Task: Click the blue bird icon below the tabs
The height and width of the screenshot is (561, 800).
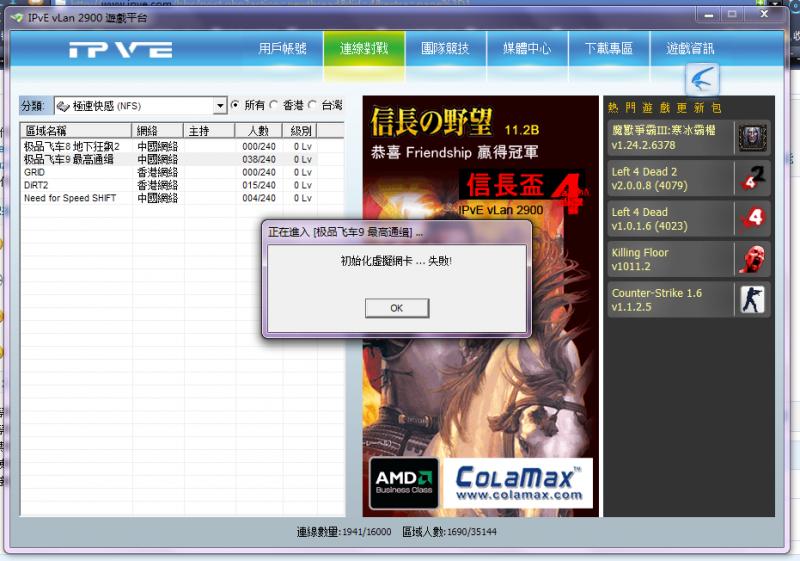Action: pyautogui.click(x=703, y=79)
